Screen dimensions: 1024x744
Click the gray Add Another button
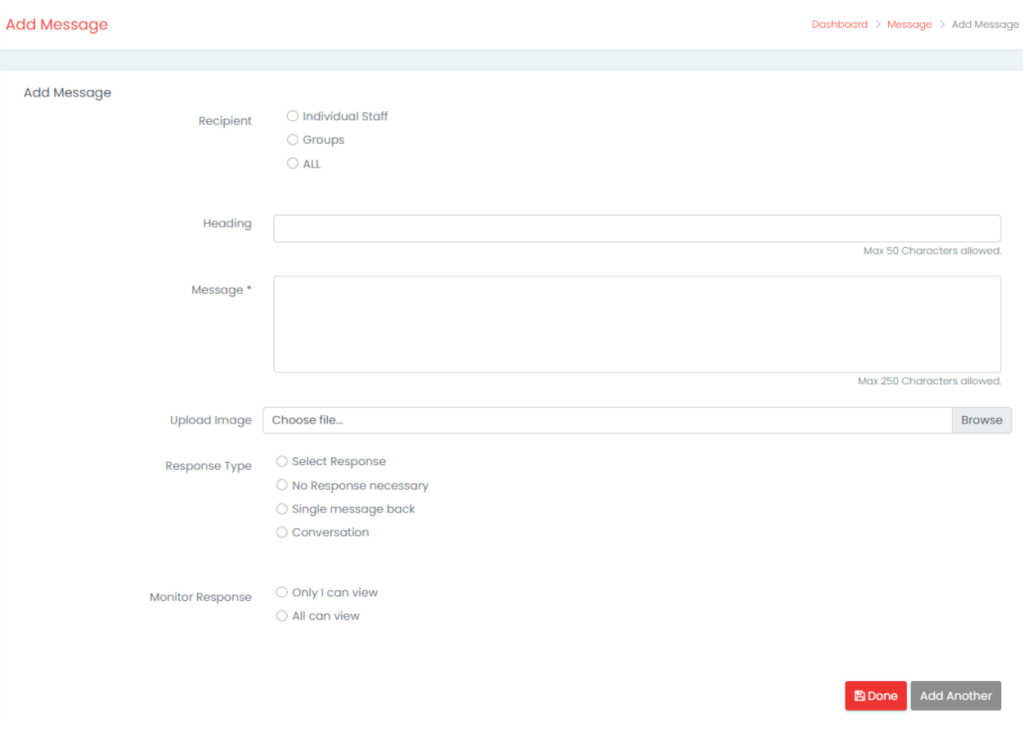click(955, 696)
